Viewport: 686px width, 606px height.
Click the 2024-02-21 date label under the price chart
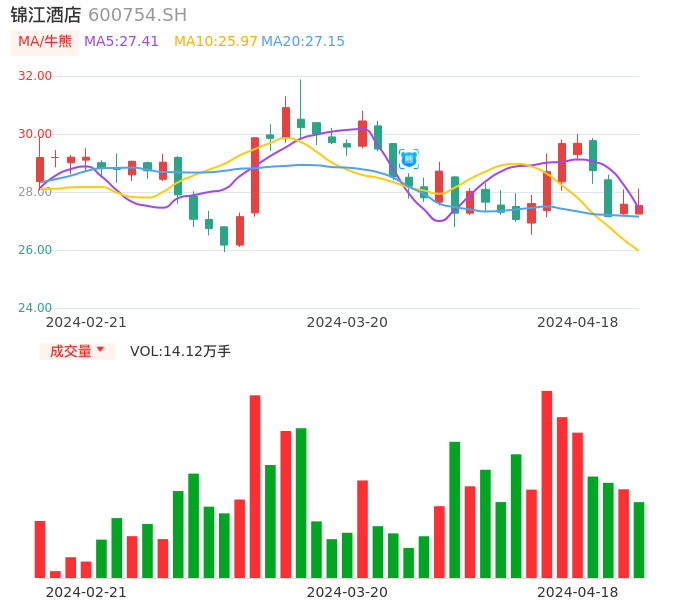[86, 322]
